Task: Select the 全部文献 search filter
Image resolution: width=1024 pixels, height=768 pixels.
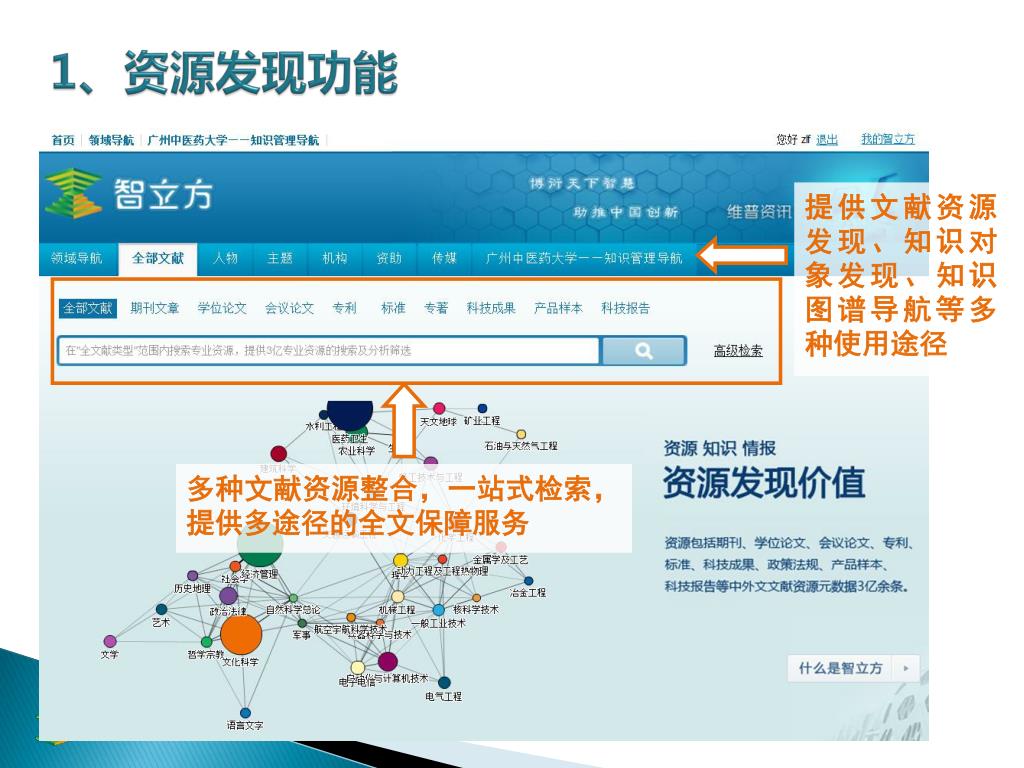Action: [88, 308]
